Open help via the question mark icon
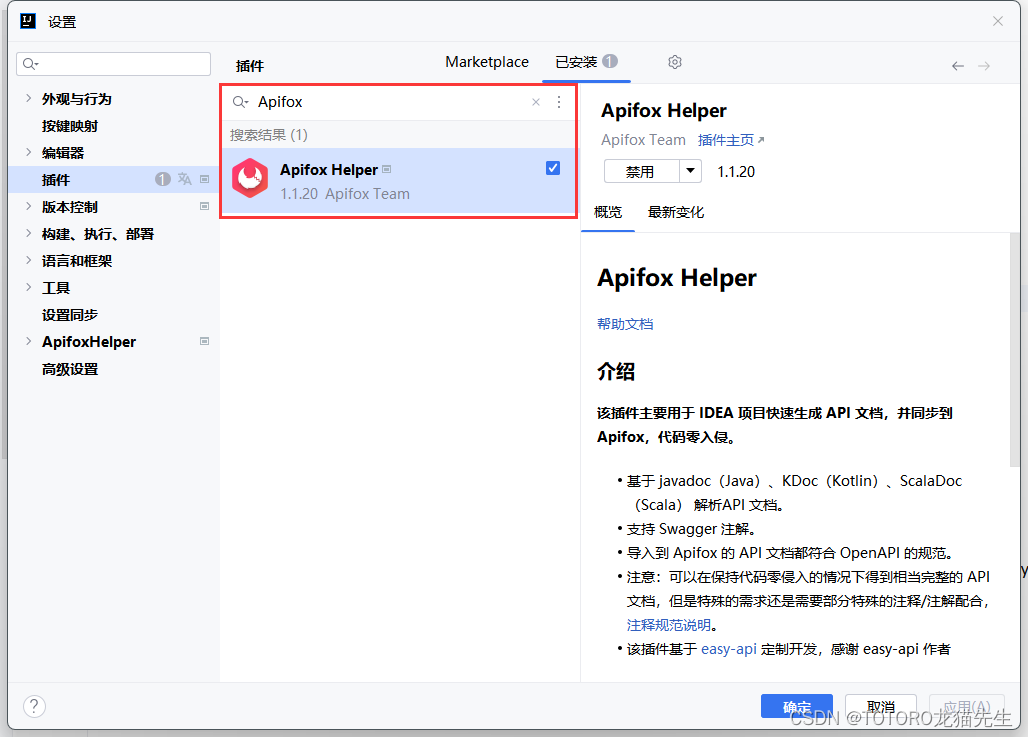 33,706
